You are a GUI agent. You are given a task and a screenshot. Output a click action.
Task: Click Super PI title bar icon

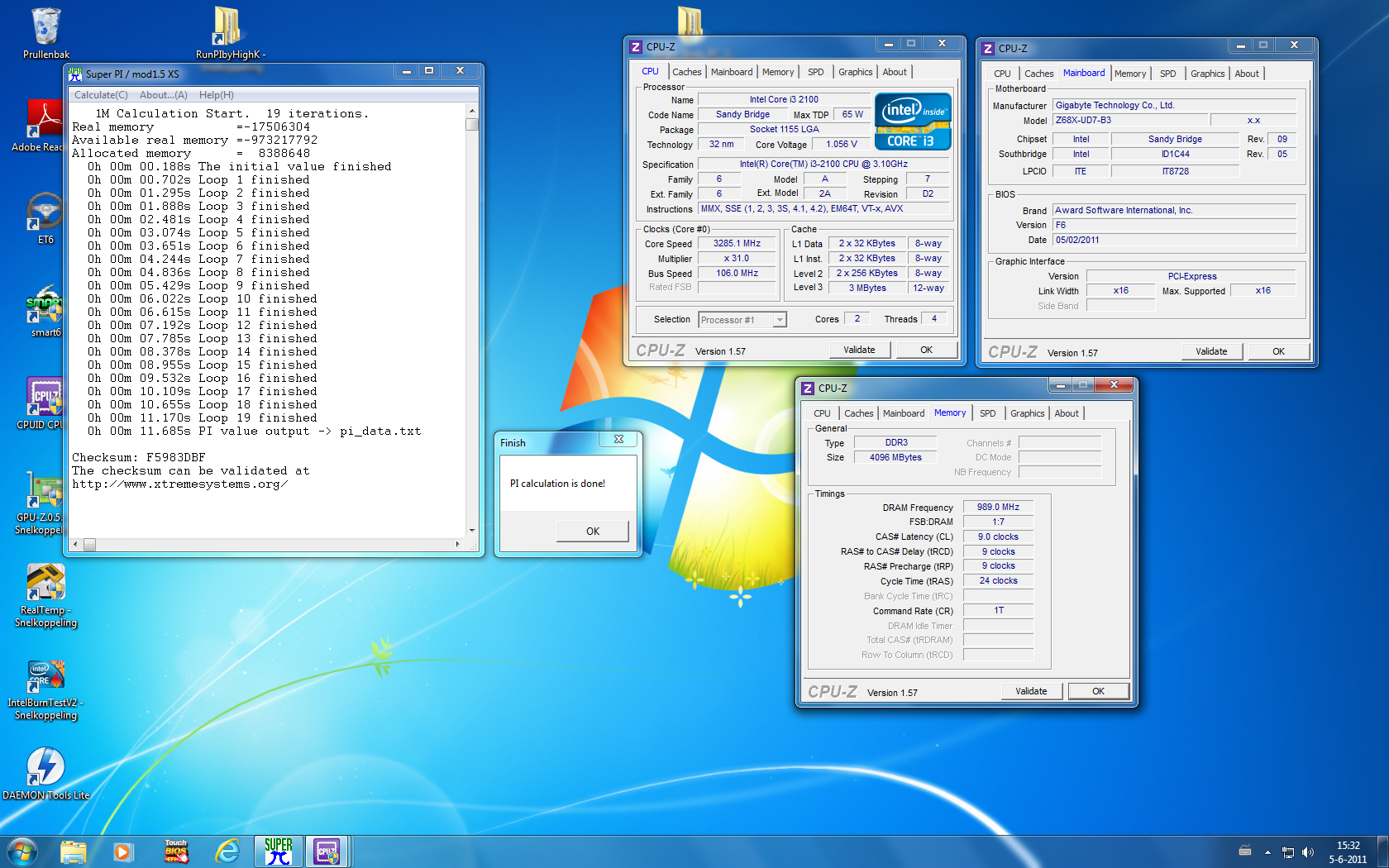click(76, 74)
